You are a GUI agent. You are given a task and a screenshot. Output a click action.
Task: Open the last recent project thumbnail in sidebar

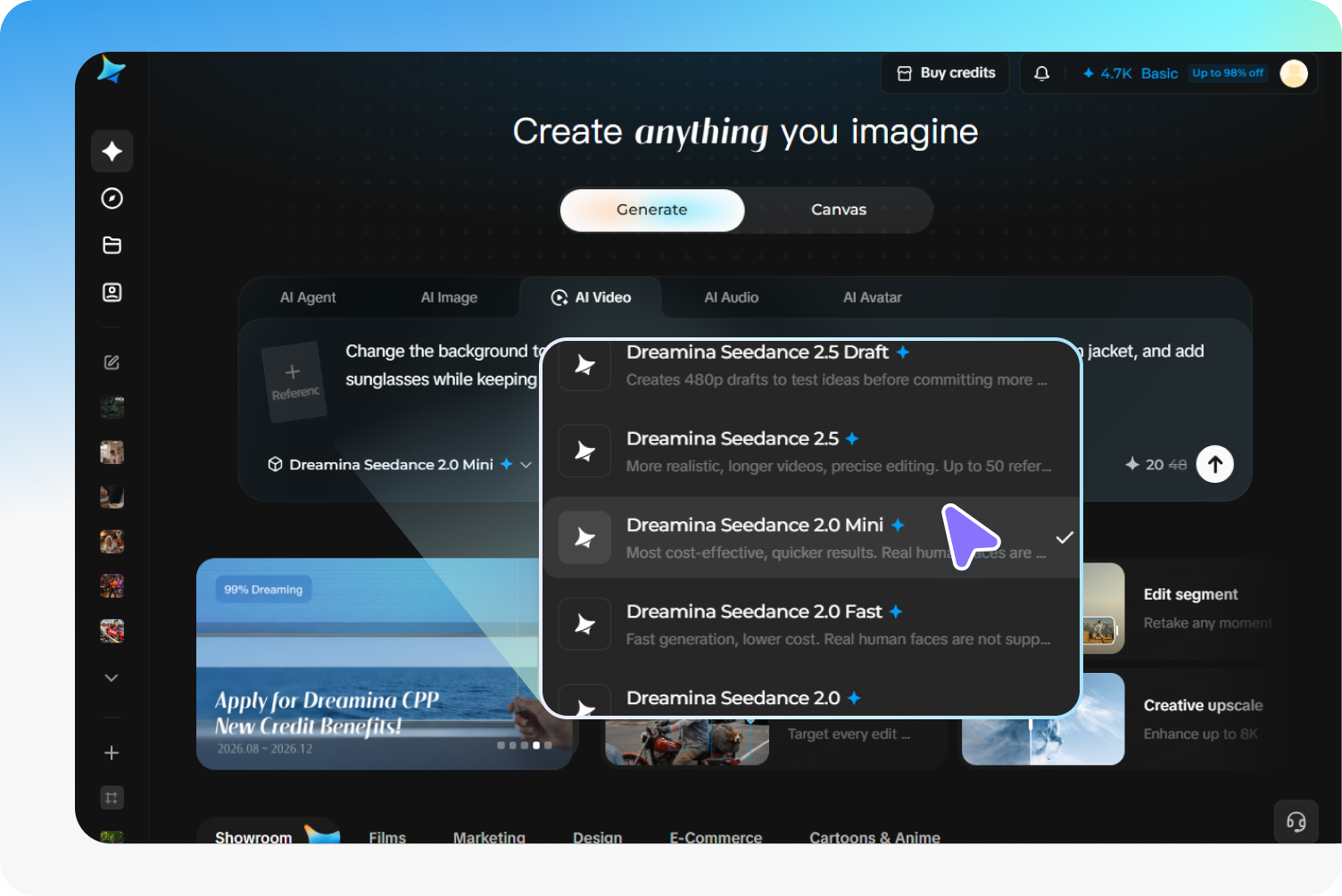112,631
